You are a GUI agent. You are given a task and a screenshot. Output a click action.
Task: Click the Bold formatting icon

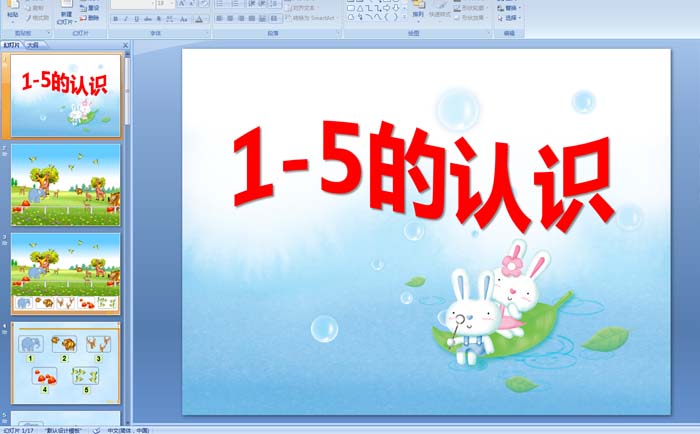[x=115, y=18]
